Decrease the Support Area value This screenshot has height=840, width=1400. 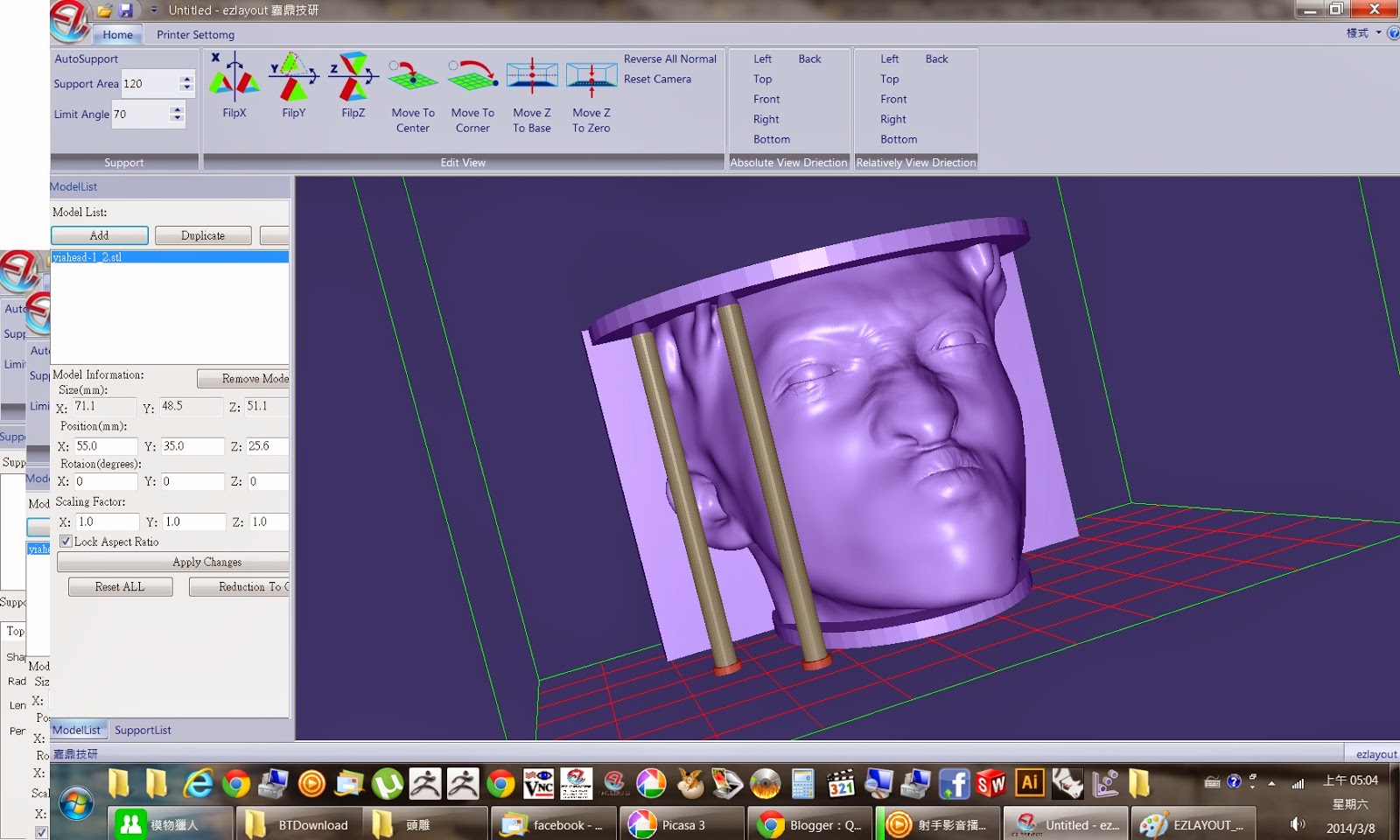coord(185,87)
